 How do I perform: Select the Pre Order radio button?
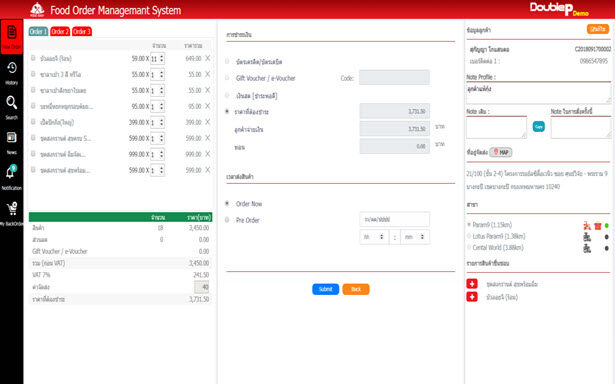[x=227, y=220]
